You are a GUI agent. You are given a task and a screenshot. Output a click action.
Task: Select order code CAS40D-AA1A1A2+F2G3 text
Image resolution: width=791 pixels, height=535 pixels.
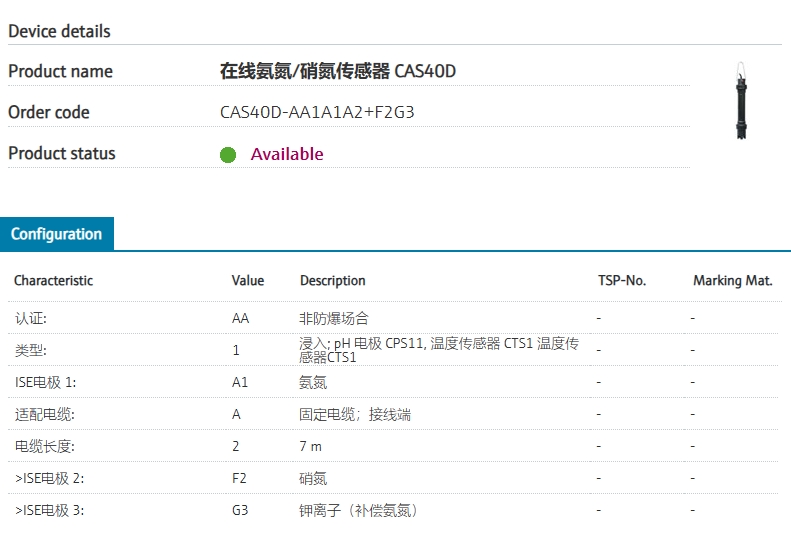317,113
